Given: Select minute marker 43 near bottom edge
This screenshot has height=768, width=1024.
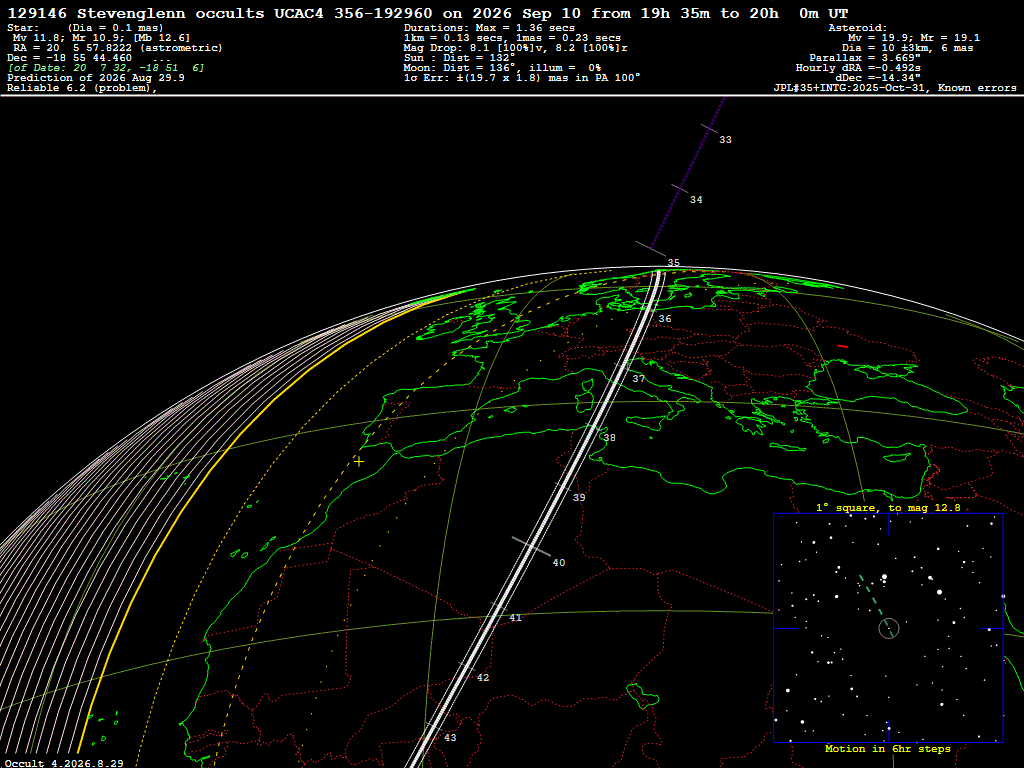Looking at the screenshot, I should 451,738.
